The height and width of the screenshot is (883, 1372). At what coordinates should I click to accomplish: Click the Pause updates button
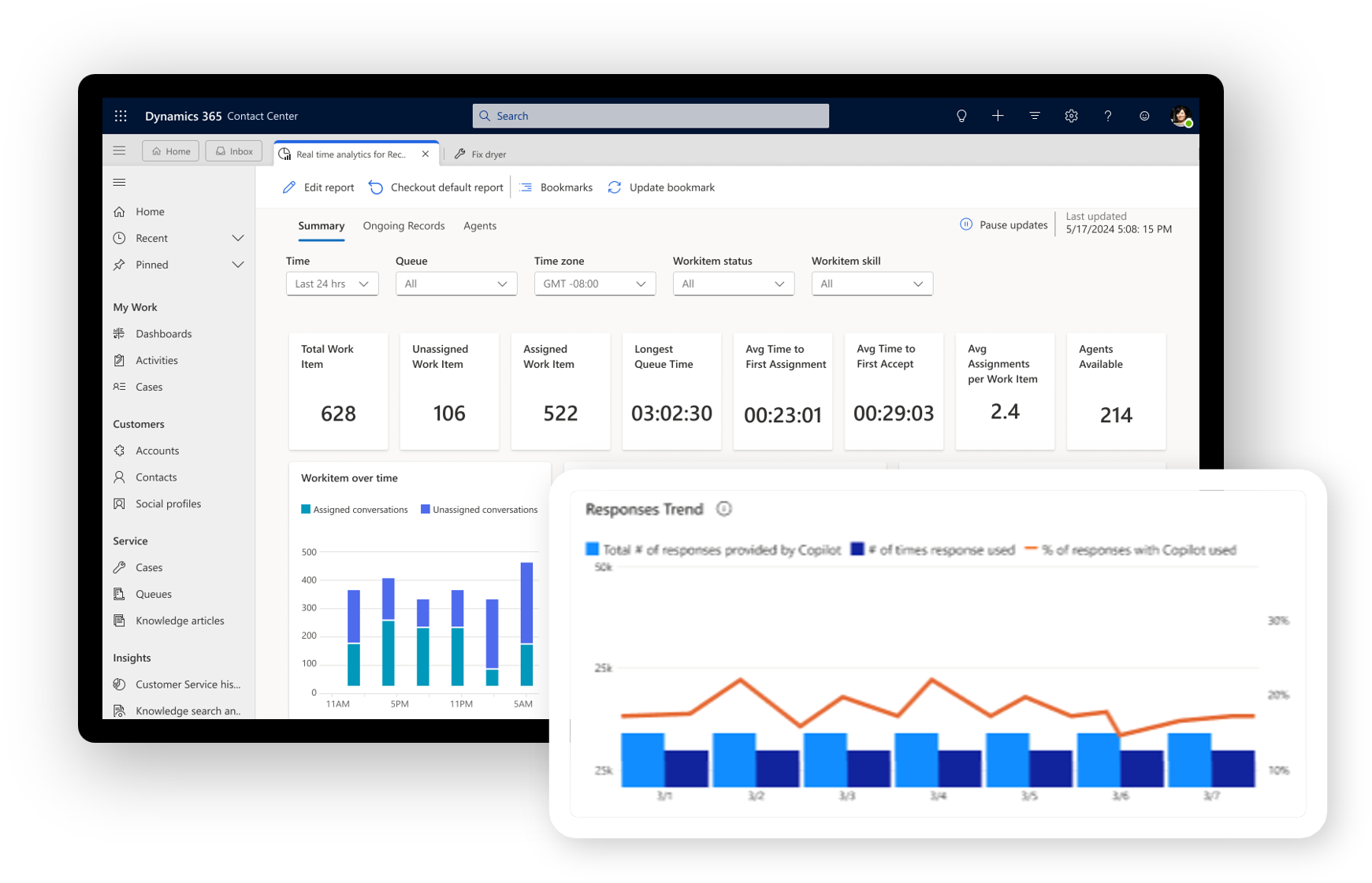point(1004,224)
